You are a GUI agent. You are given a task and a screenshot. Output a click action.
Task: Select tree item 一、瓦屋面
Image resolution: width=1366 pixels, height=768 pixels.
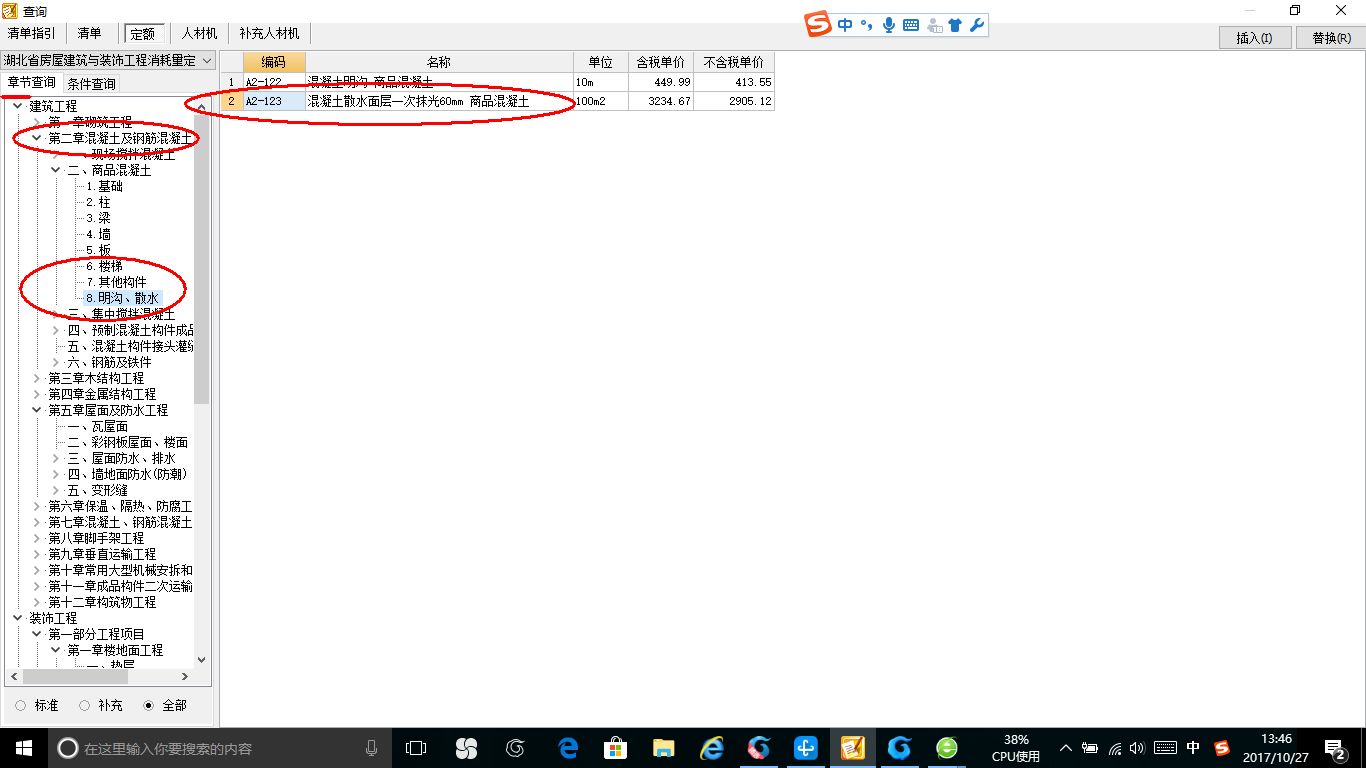pyautogui.click(x=98, y=426)
